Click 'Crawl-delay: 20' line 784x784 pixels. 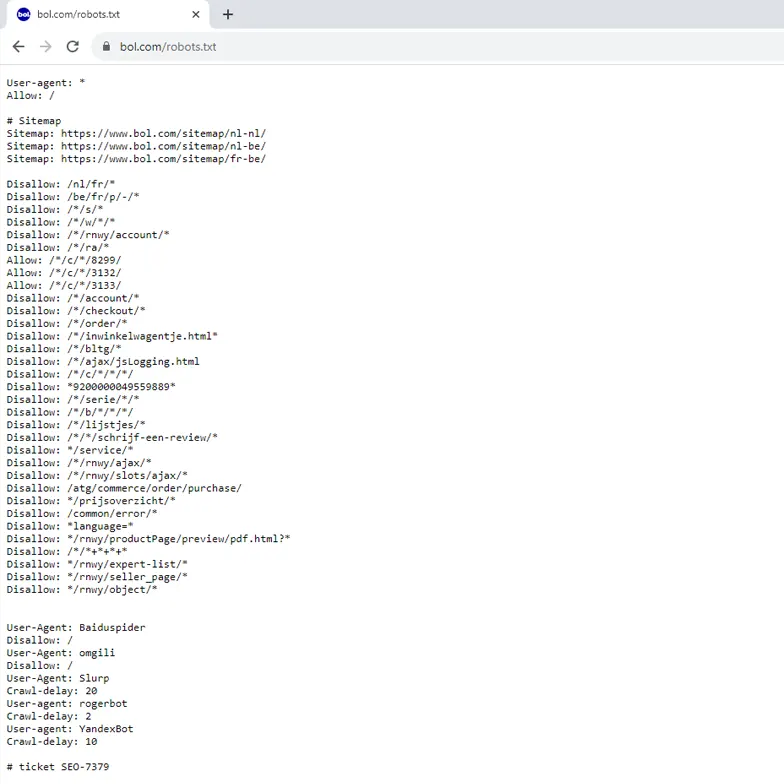[x=52, y=690]
